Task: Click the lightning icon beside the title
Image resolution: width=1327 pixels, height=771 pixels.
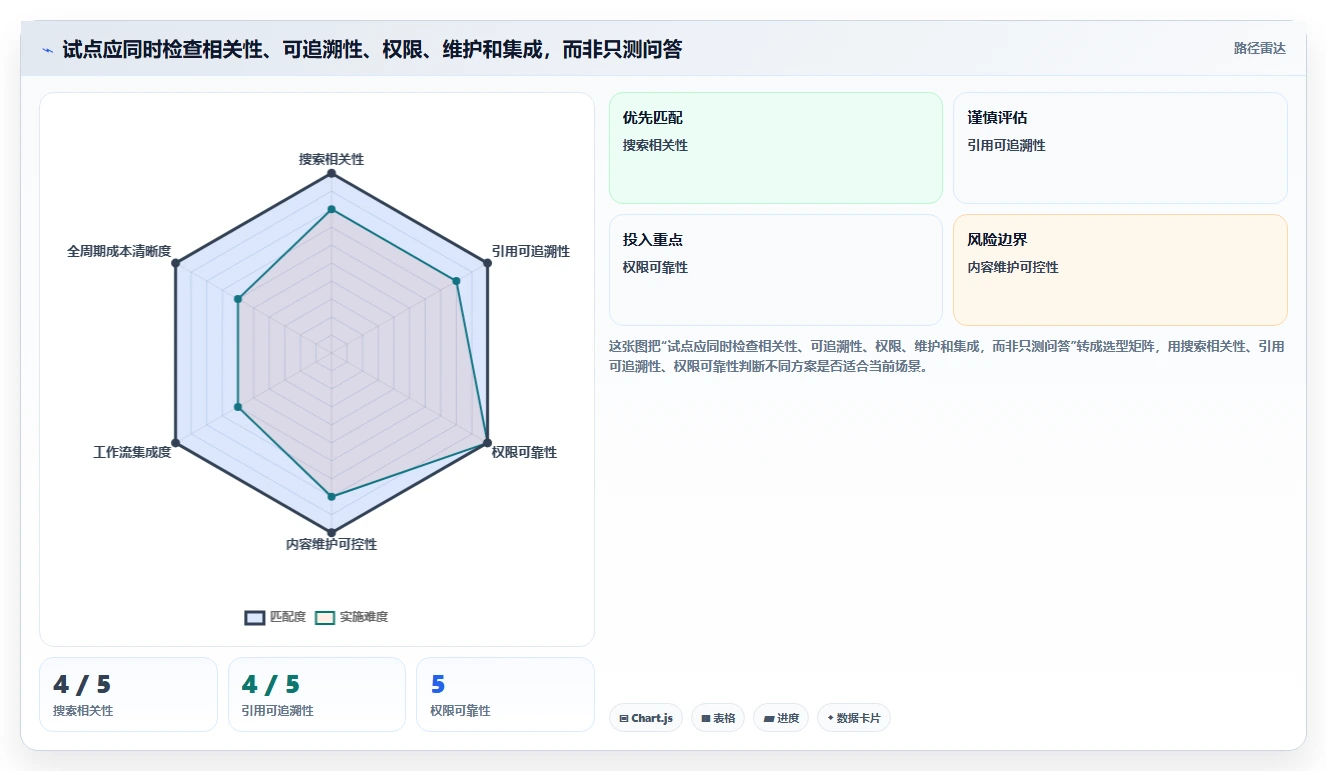Action: click(x=47, y=50)
